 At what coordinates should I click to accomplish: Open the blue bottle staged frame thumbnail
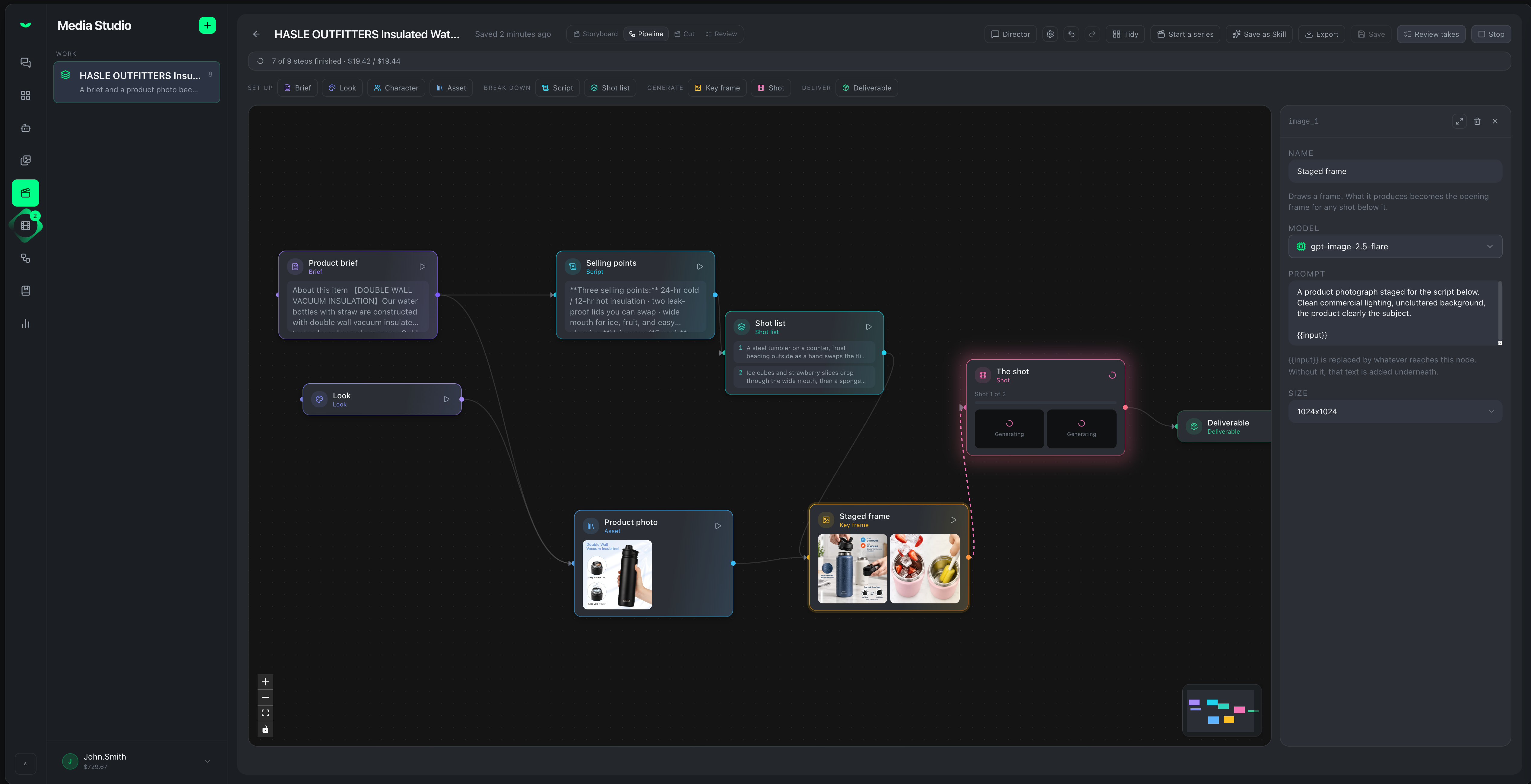(852, 568)
